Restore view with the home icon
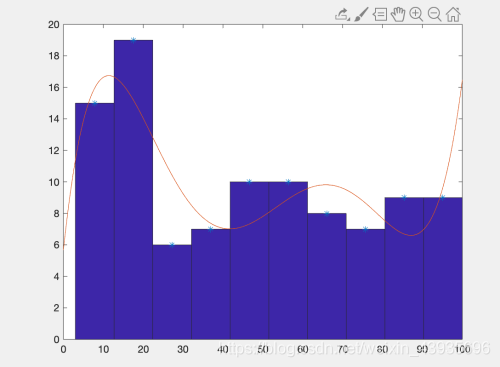The height and width of the screenshot is (367, 500). (453, 14)
